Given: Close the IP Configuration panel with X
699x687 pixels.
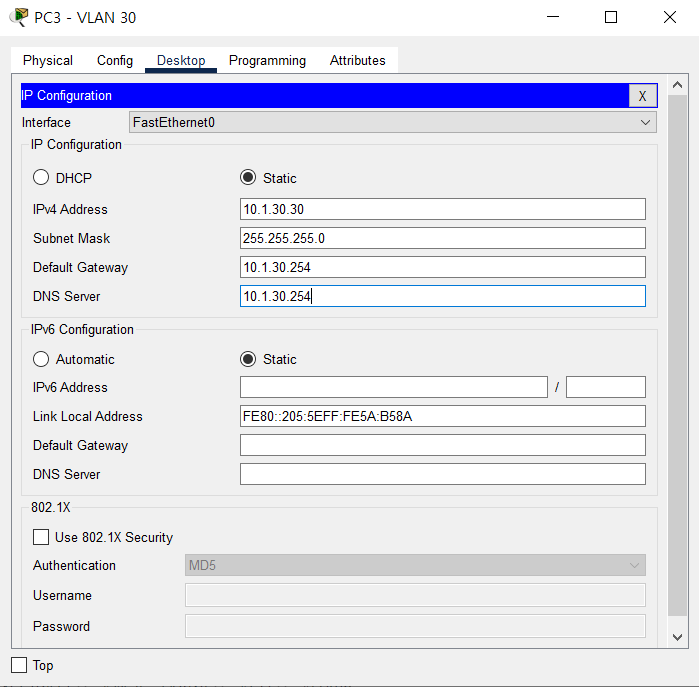Looking at the screenshot, I should (642, 96).
